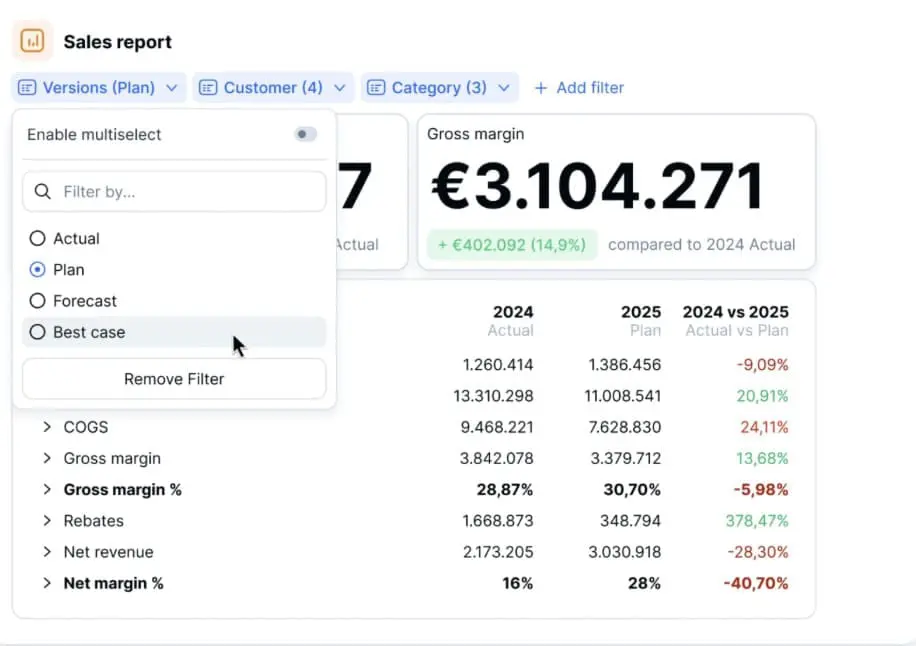Expand the COGS row
This screenshot has height=646, width=916.
tap(46, 427)
